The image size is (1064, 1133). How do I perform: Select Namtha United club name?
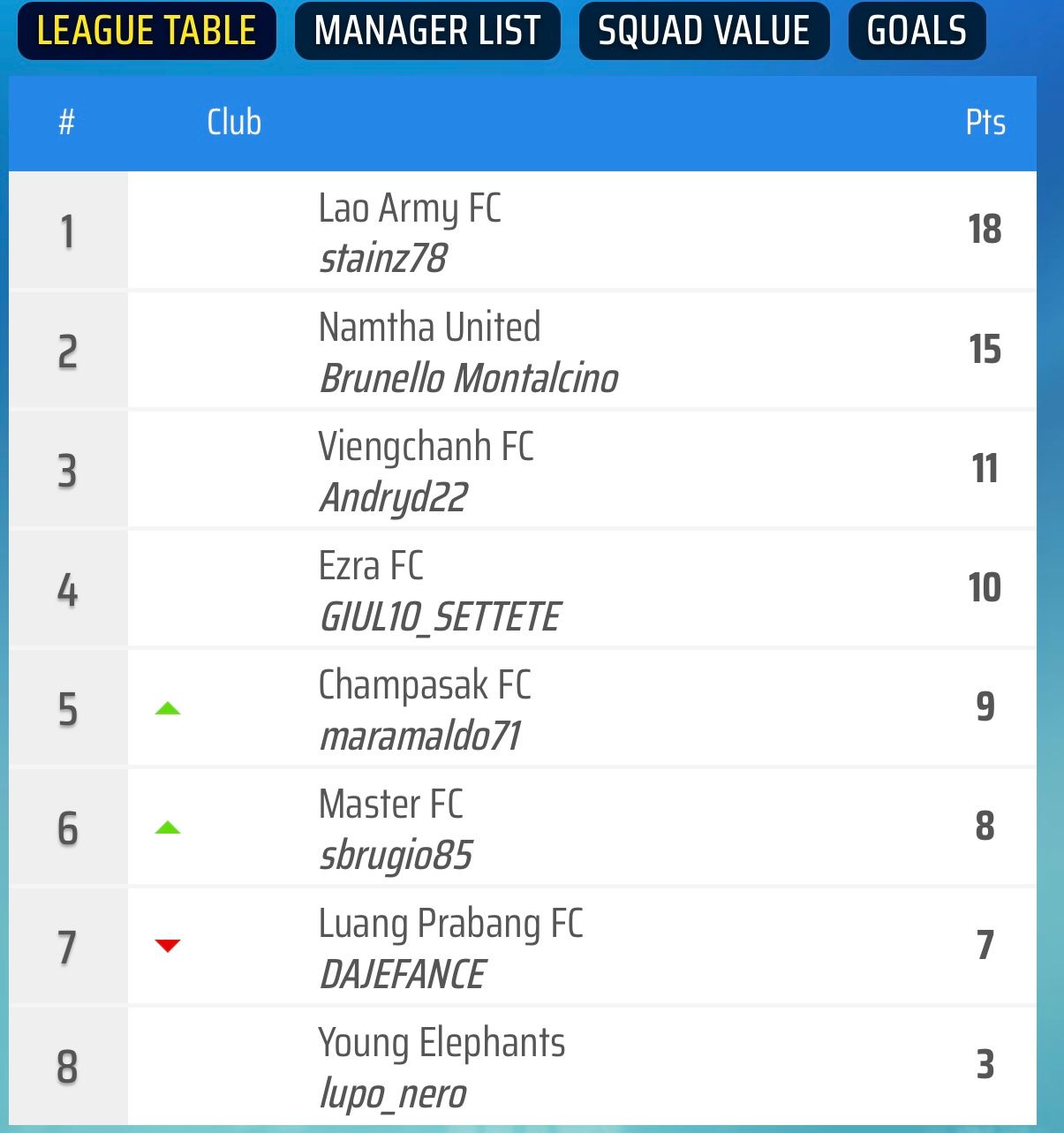click(x=429, y=327)
